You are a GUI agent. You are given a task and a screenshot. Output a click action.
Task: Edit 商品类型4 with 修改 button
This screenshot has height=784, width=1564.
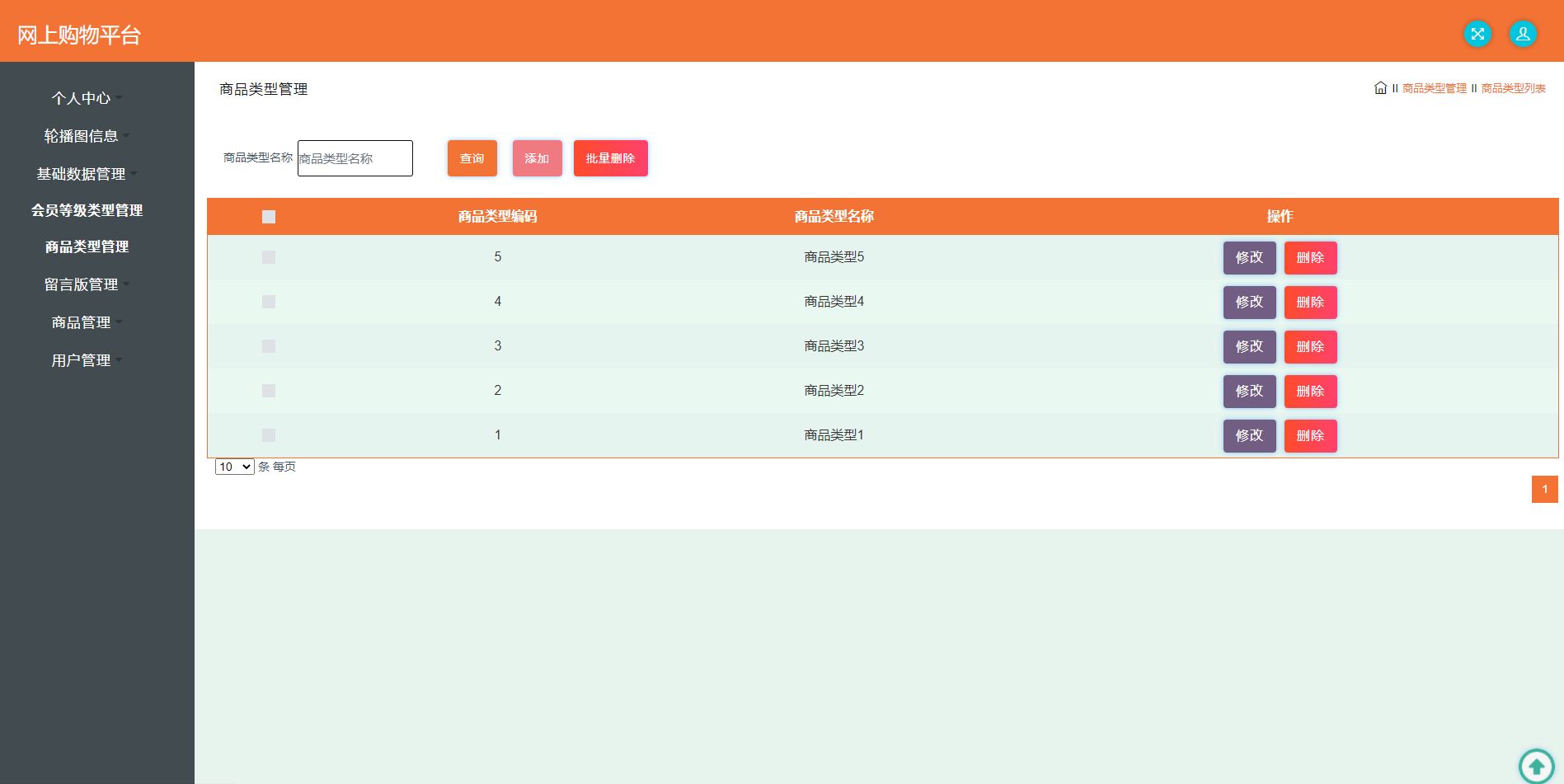[x=1249, y=302]
